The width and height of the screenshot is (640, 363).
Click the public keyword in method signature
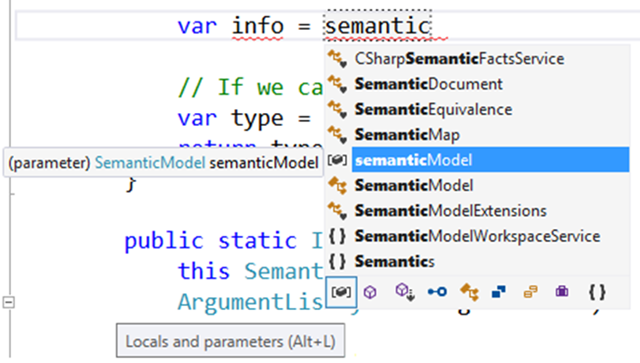point(164,241)
